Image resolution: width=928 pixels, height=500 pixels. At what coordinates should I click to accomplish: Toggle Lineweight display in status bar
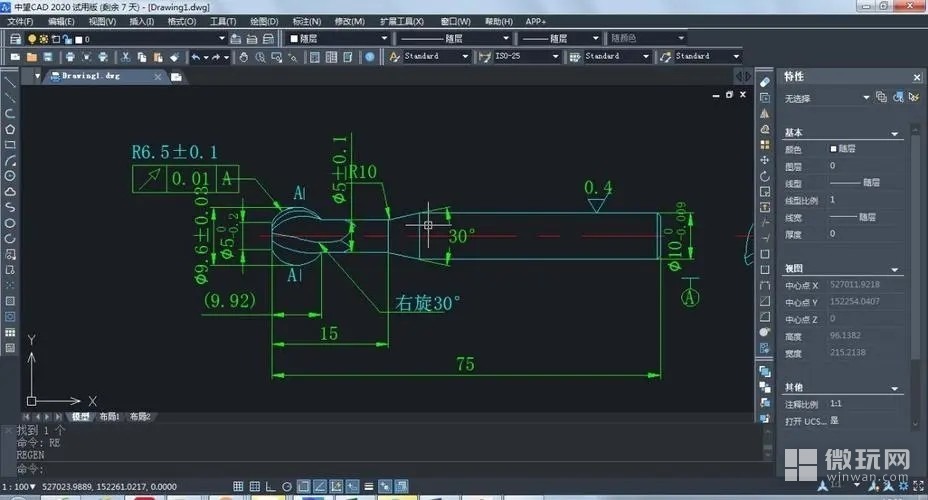click(x=369, y=486)
